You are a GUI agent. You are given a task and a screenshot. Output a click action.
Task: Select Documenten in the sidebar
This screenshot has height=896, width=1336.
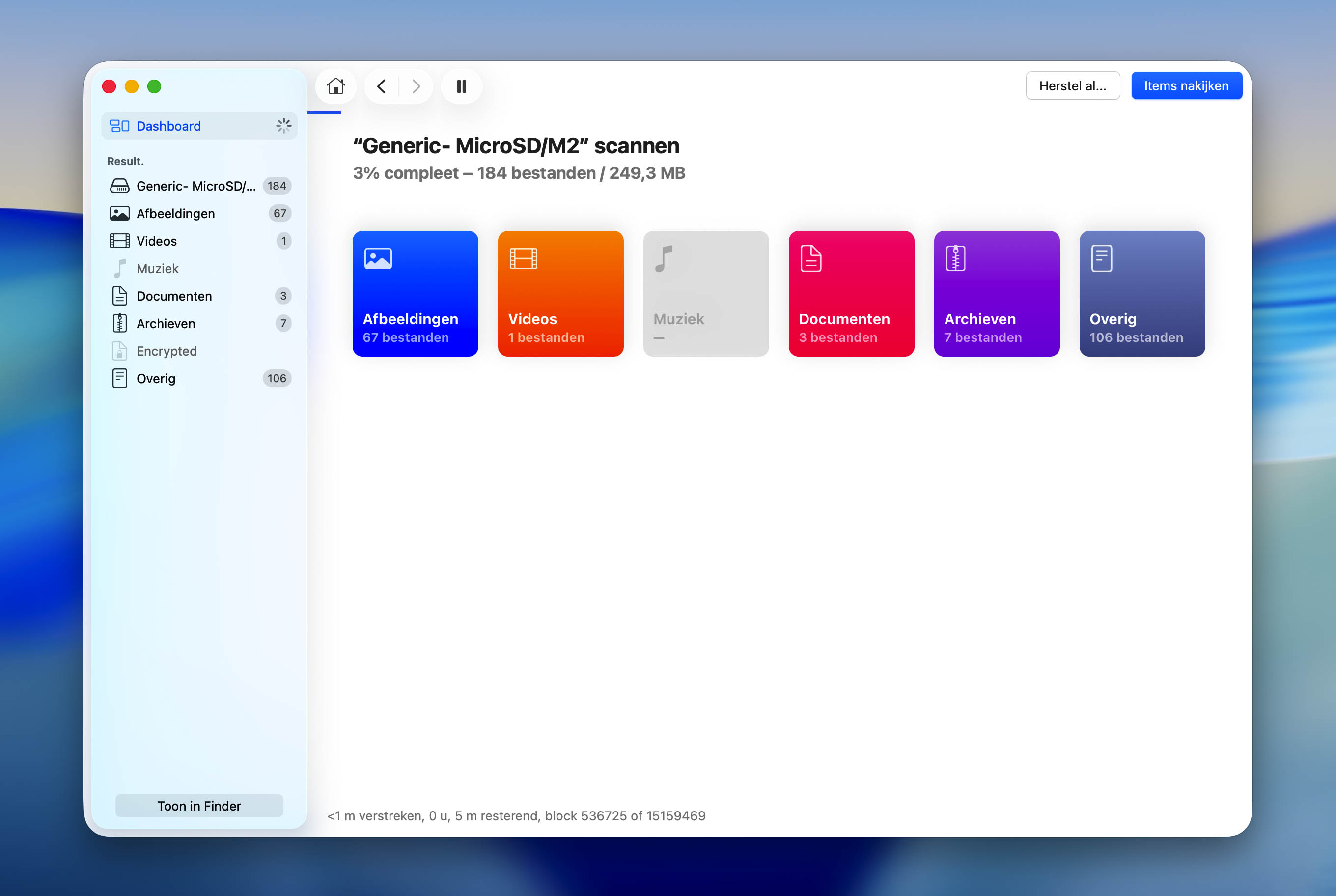199,296
